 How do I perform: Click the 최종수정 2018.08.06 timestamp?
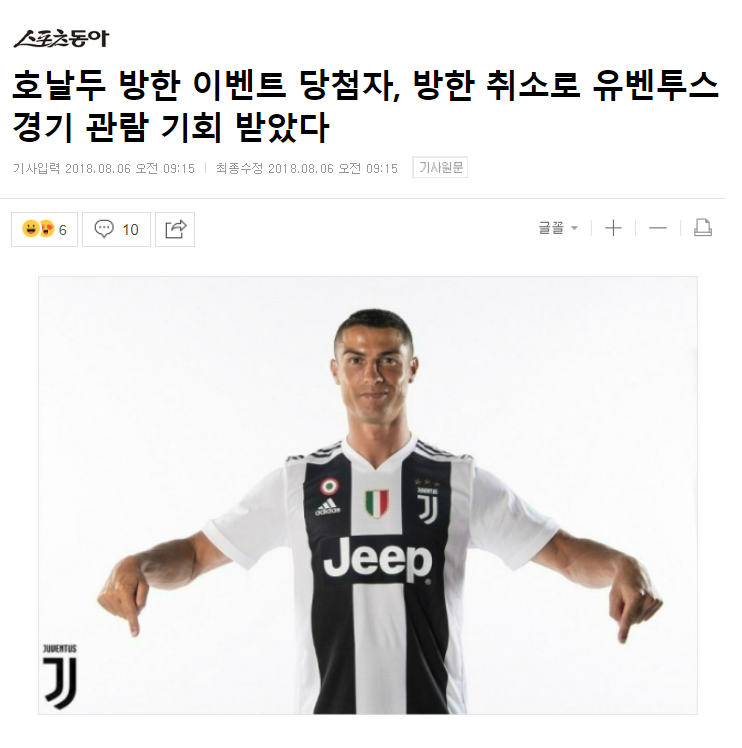pos(307,168)
